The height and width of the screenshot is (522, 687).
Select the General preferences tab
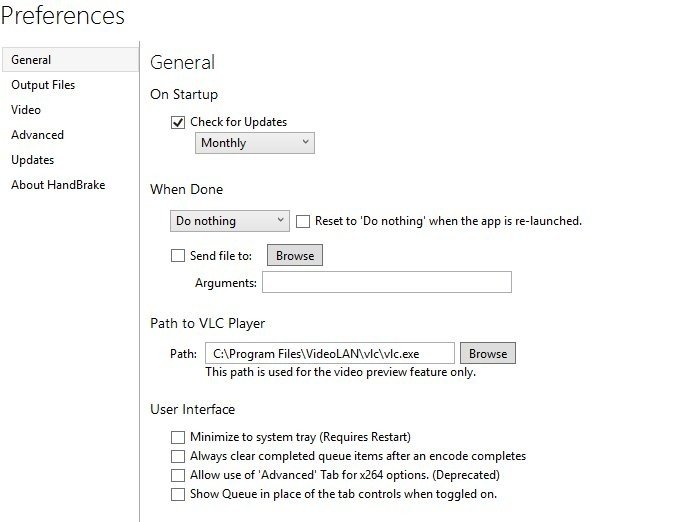coord(32,60)
